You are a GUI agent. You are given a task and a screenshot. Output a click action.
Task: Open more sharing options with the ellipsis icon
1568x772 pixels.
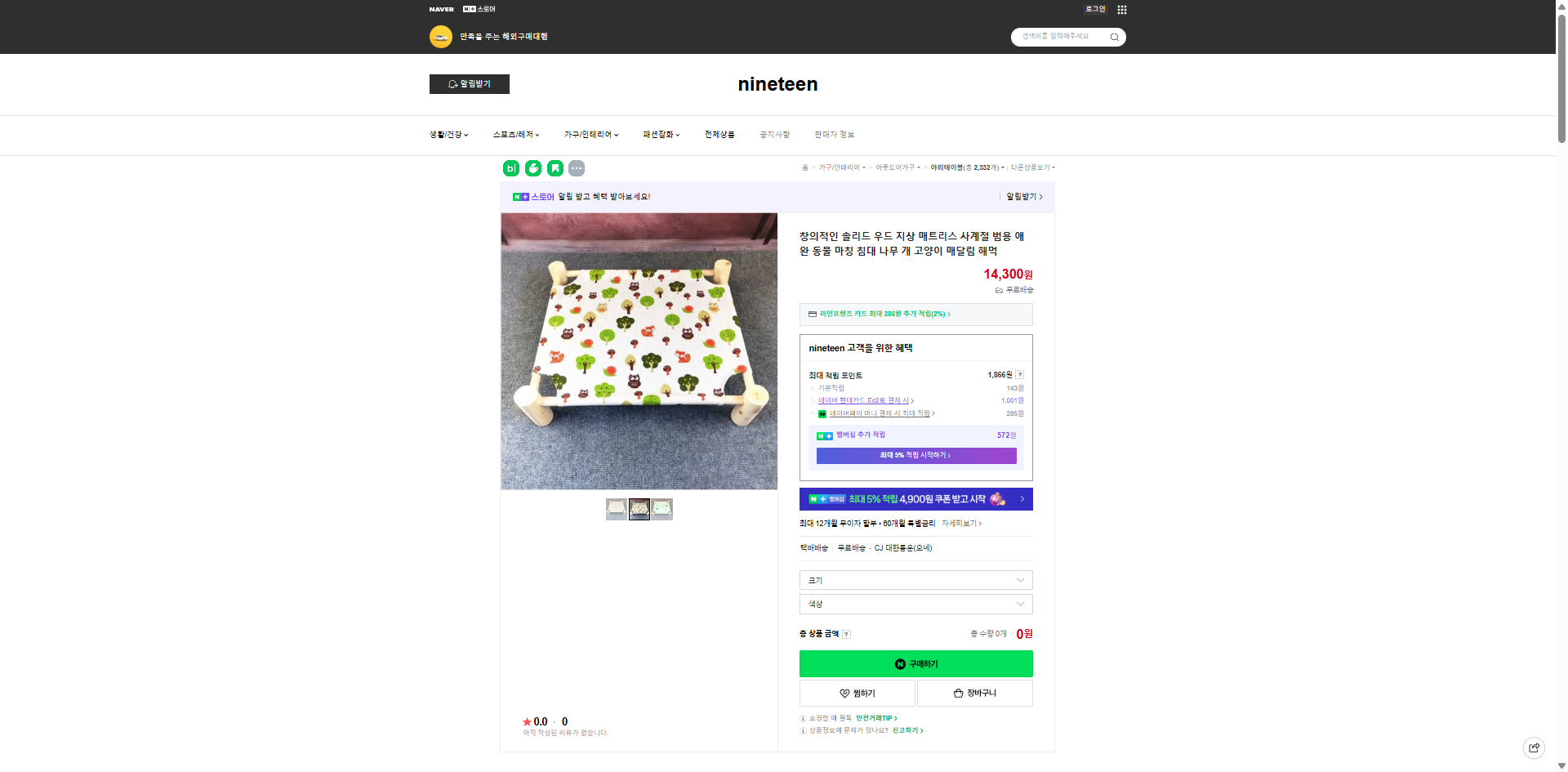pos(577,168)
